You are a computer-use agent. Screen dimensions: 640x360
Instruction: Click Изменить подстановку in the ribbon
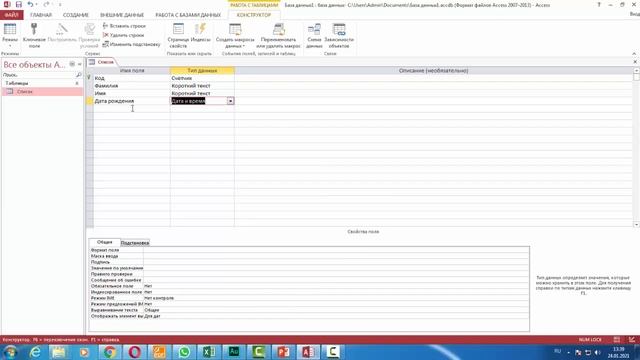(x=131, y=44)
